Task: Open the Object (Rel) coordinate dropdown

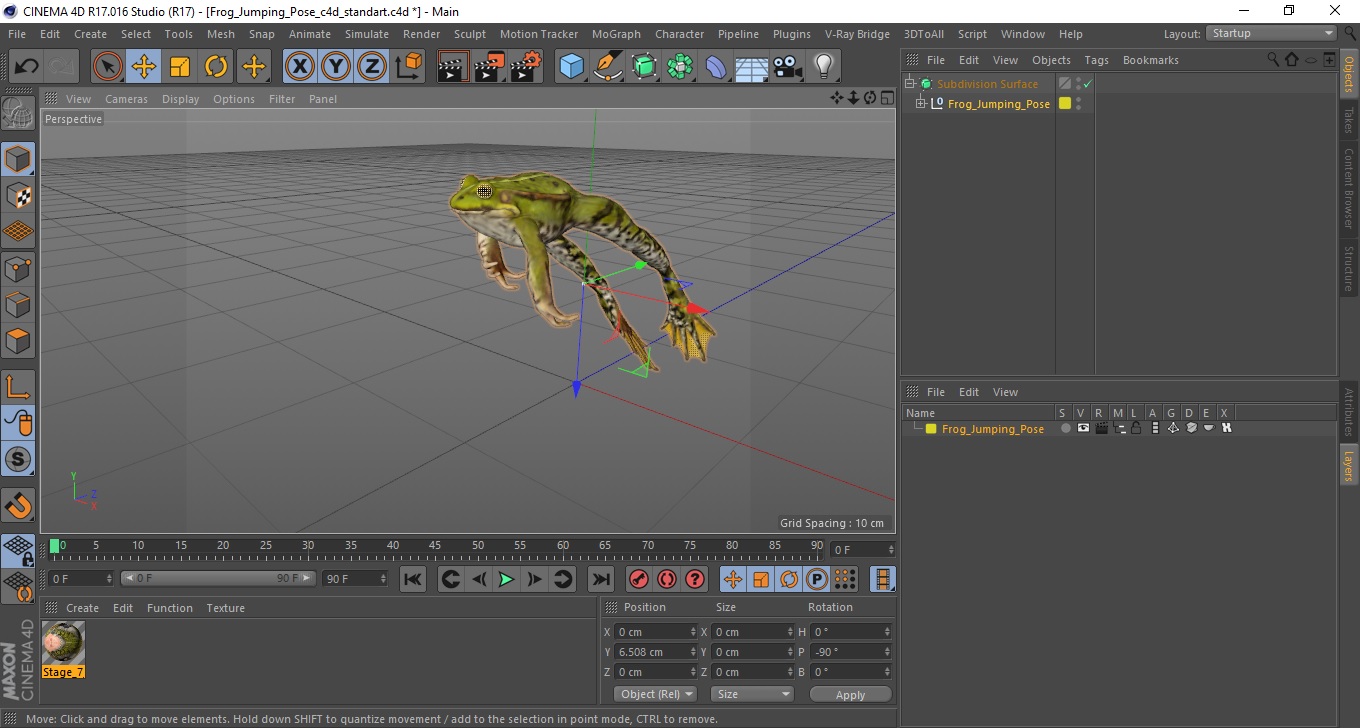Action: tap(655, 694)
